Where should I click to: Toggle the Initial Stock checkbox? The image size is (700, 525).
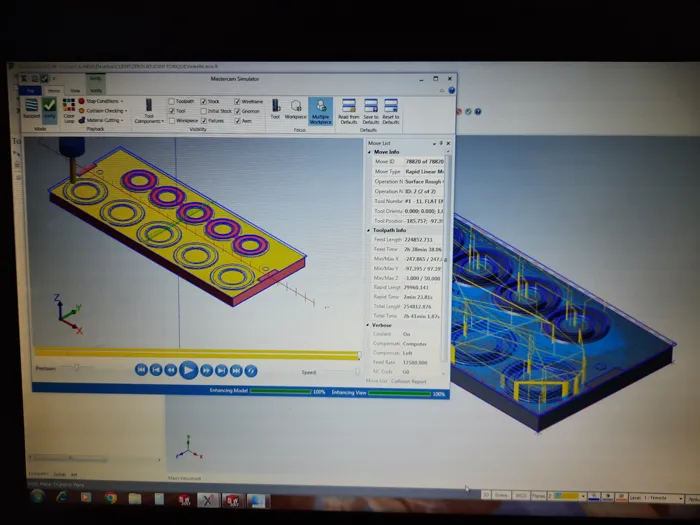(x=204, y=111)
